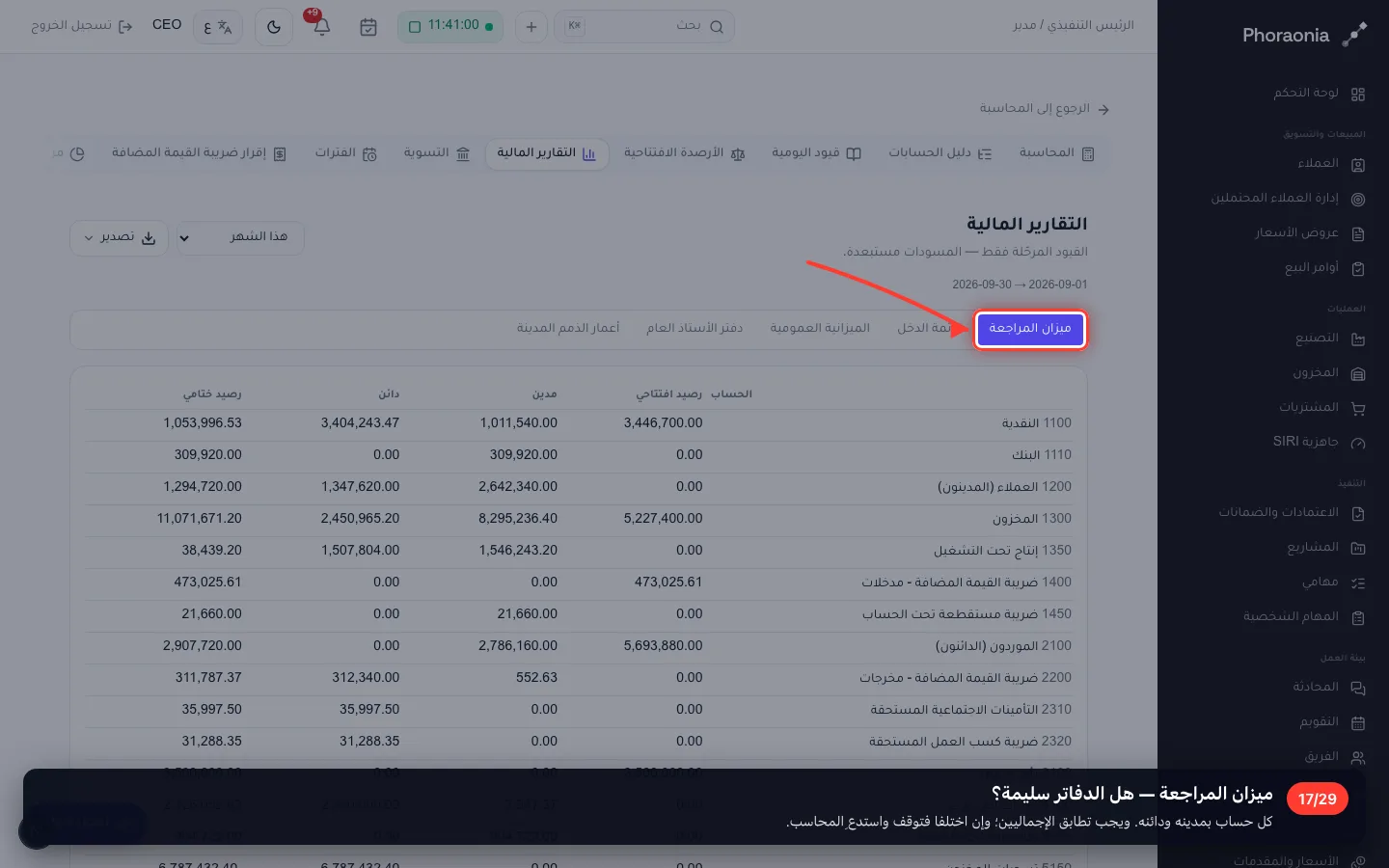1389x868 pixels.
Task: Click account 1350 إنتاج تحت التشغيل
Action: (x=1002, y=551)
